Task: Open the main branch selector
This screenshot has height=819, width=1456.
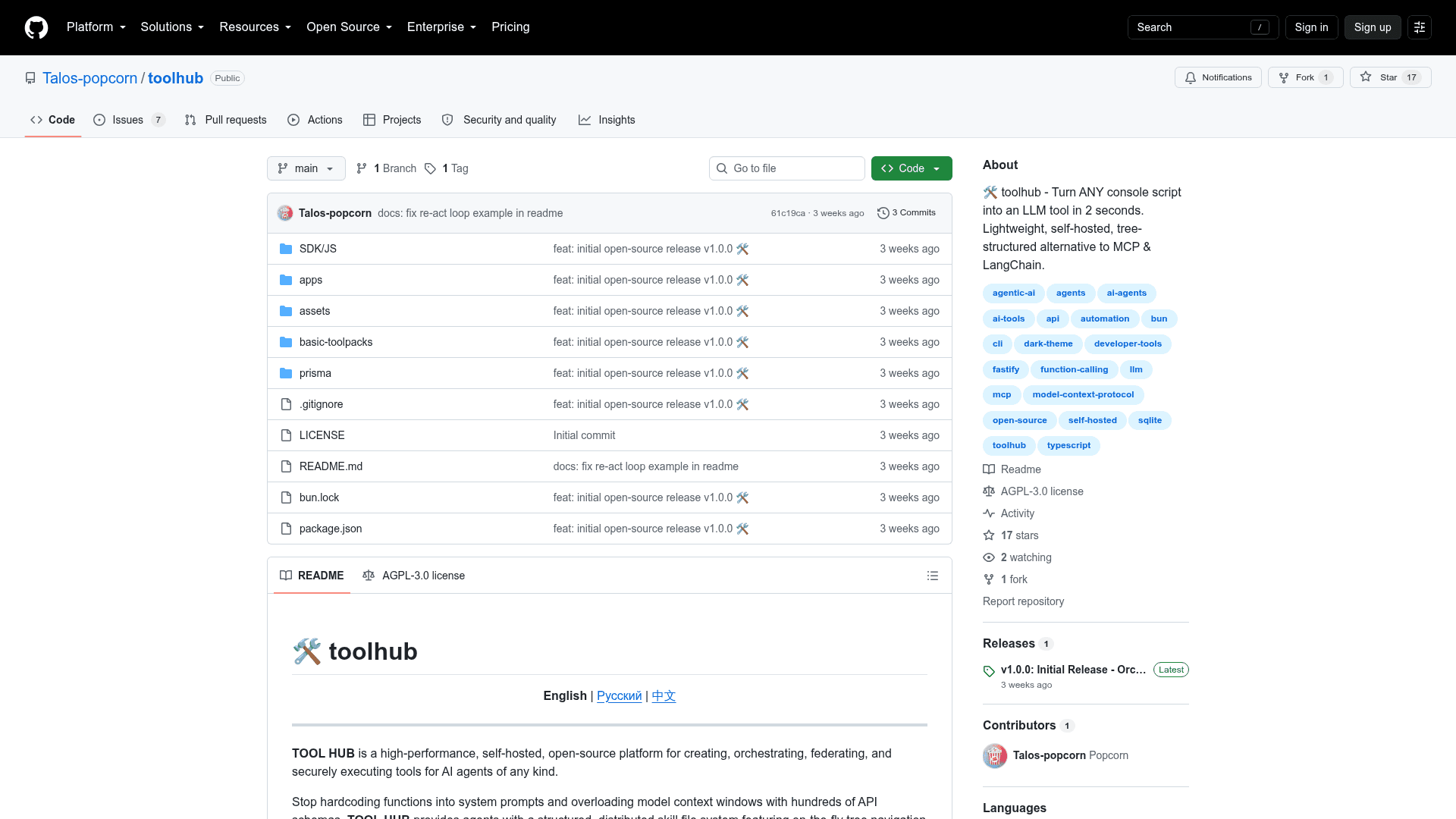Action: point(306,168)
